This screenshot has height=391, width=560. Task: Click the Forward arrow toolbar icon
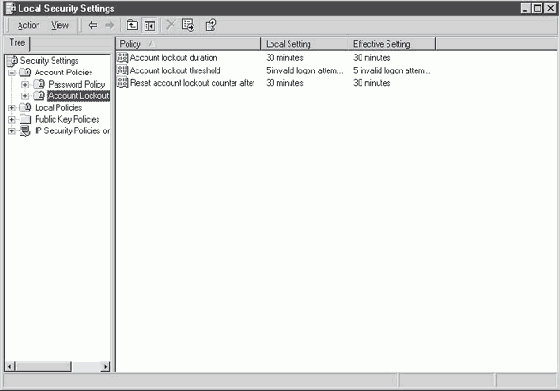point(109,25)
